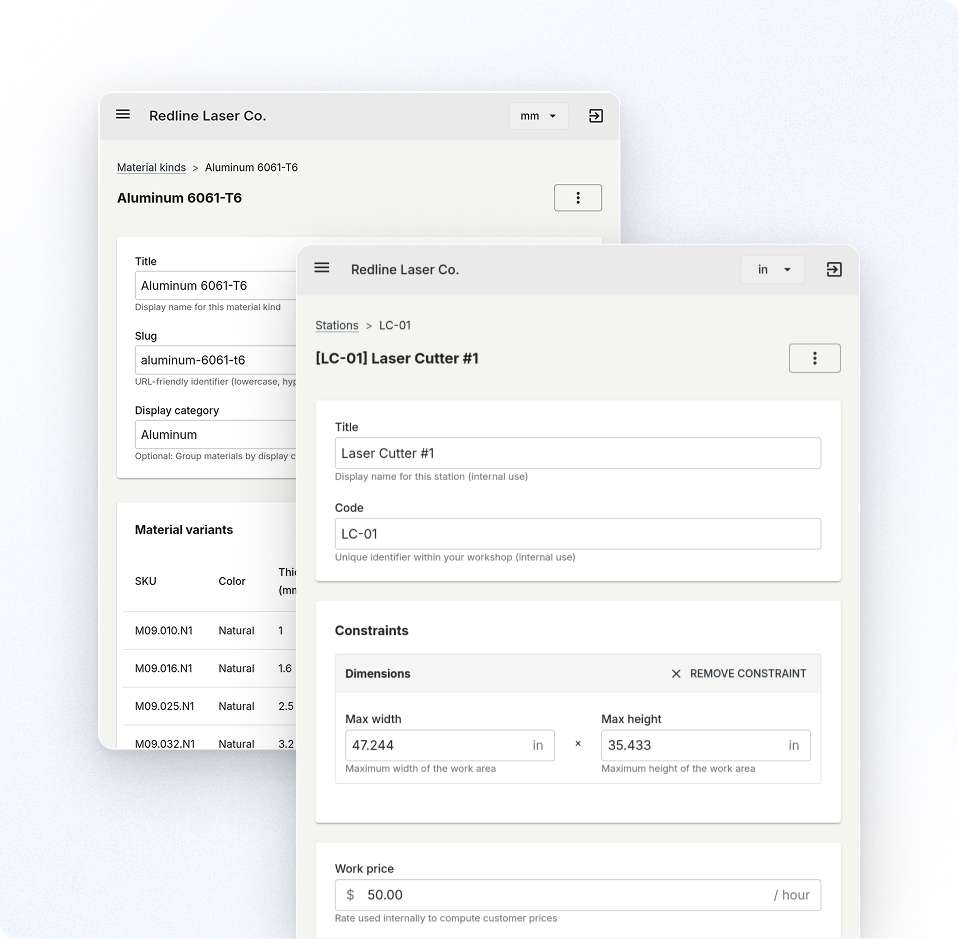Click the Max height input field
The height and width of the screenshot is (939, 959).
pyautogui.click(x=691, y=746)
